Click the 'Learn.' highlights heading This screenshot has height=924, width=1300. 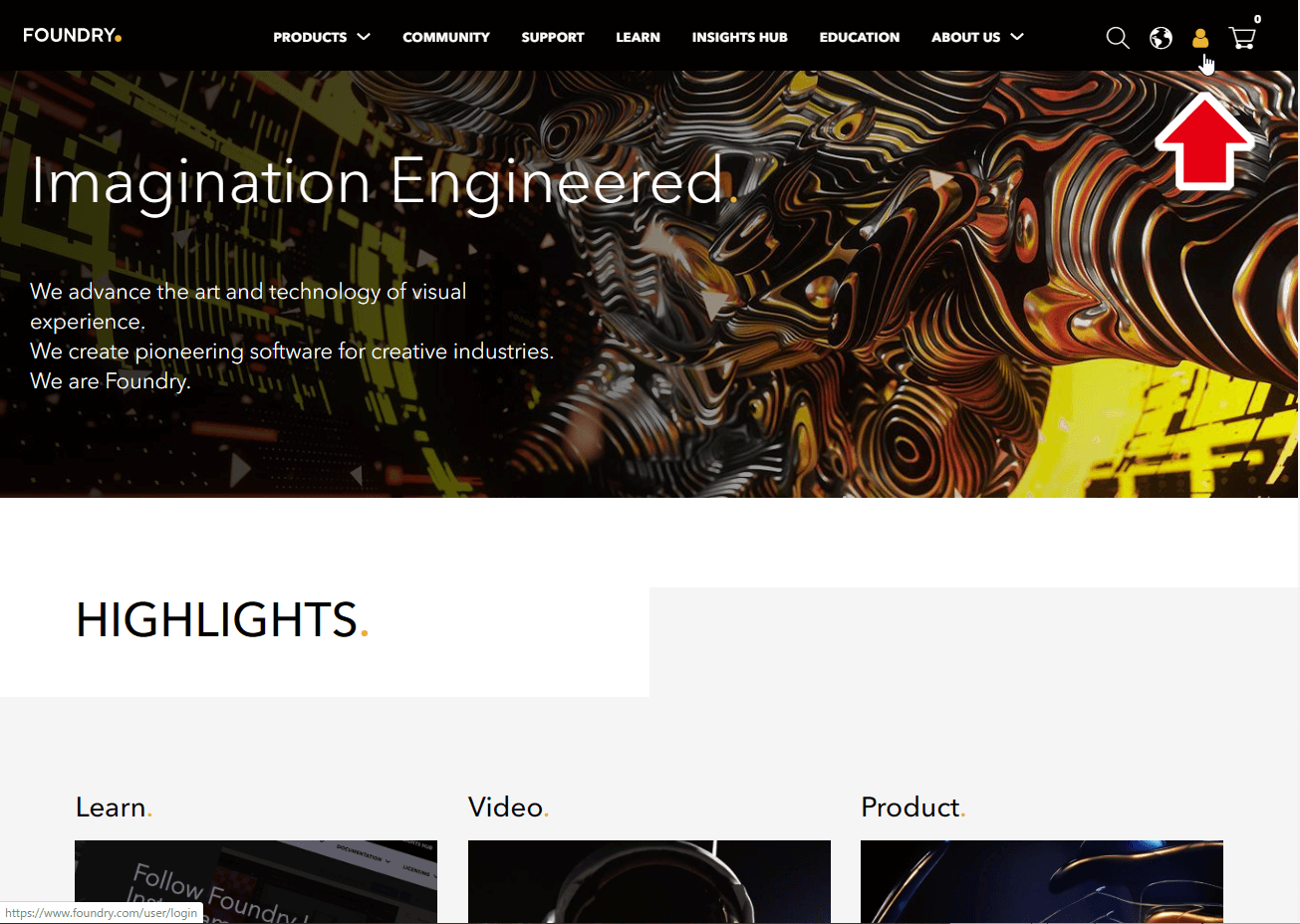(x=114, y=807)
